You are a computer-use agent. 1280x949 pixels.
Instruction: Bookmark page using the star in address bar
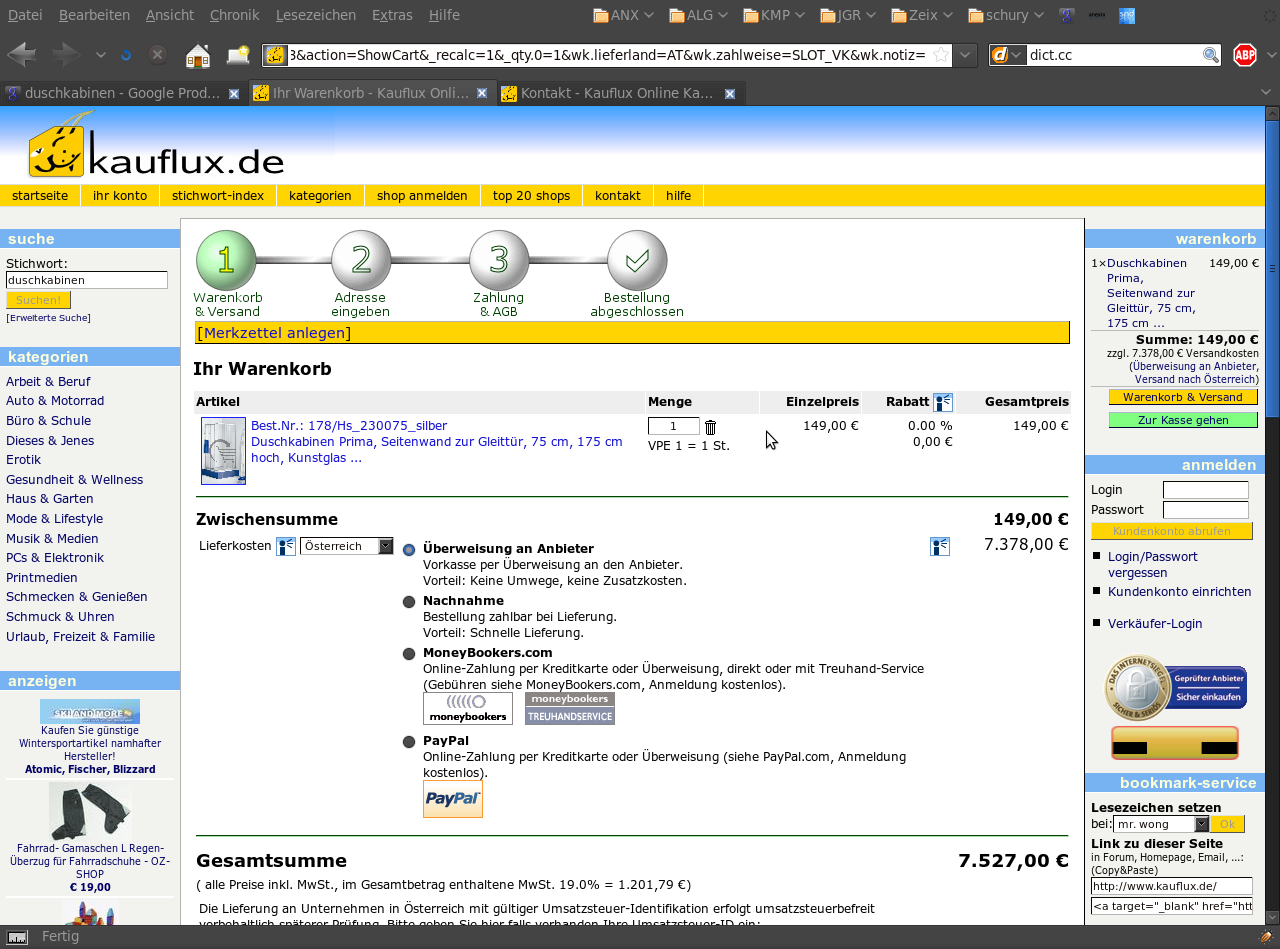coord(940,55)
